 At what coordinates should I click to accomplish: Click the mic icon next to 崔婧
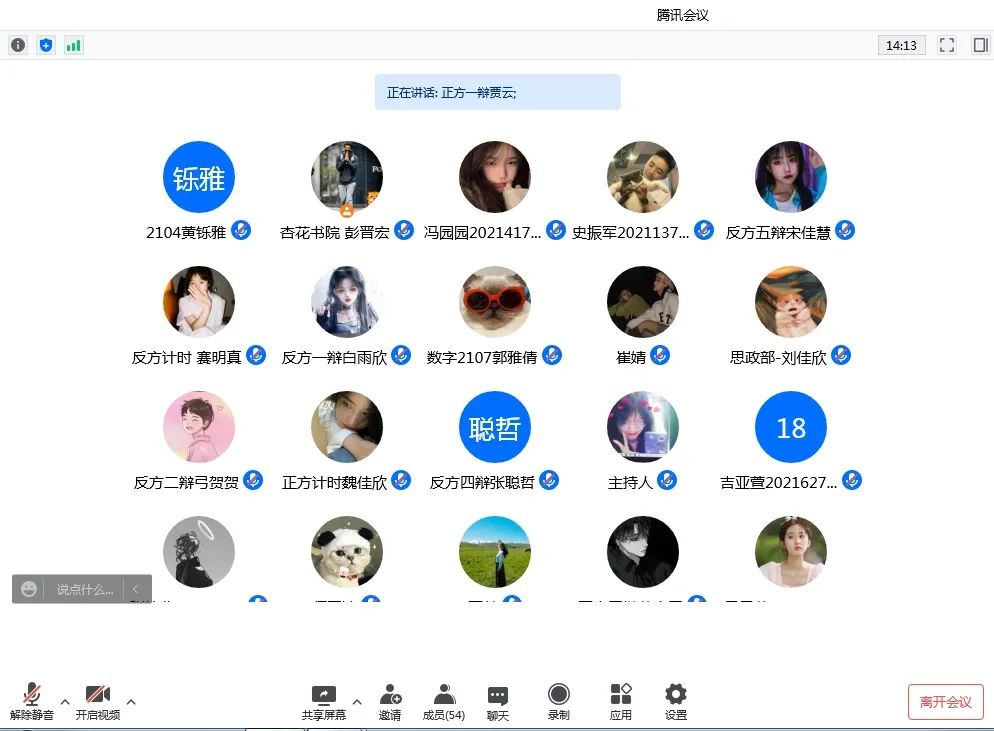pyautogui.click(x=660, y=355)
